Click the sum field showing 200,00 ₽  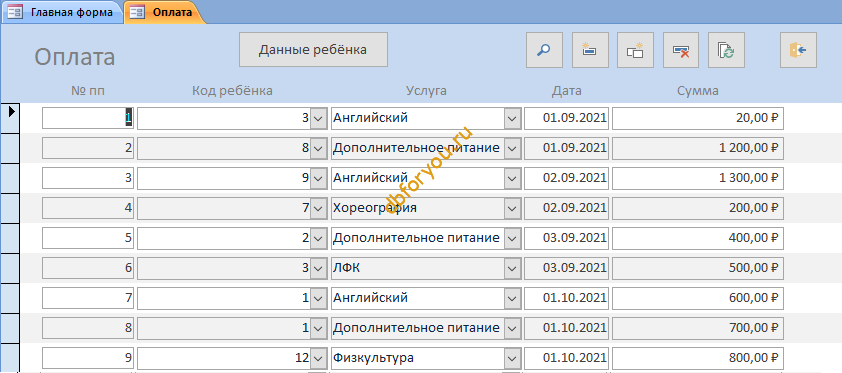coord(698,208)
